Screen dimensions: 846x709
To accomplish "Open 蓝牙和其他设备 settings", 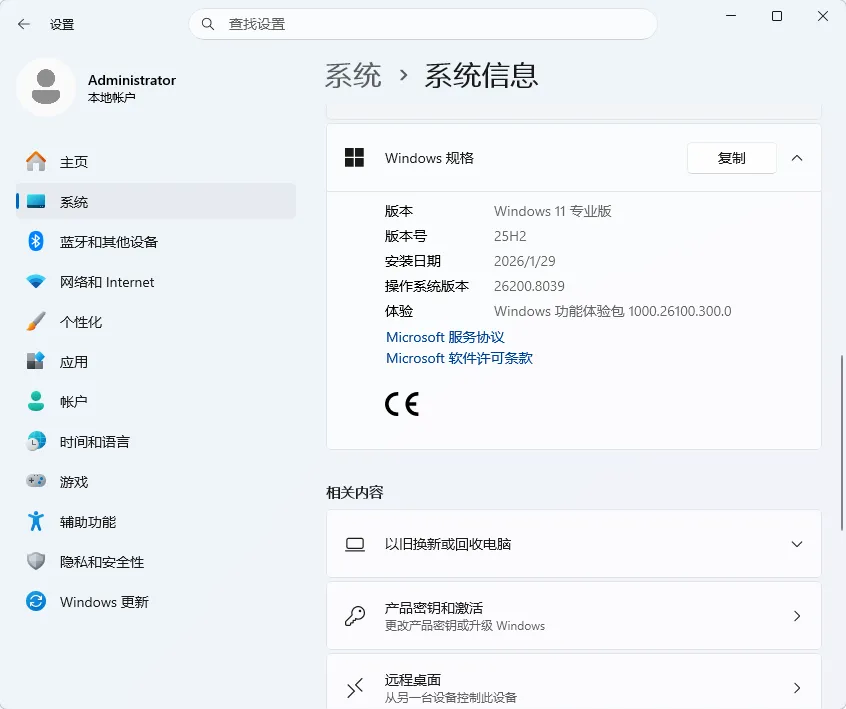I will (x=155, y=241).
